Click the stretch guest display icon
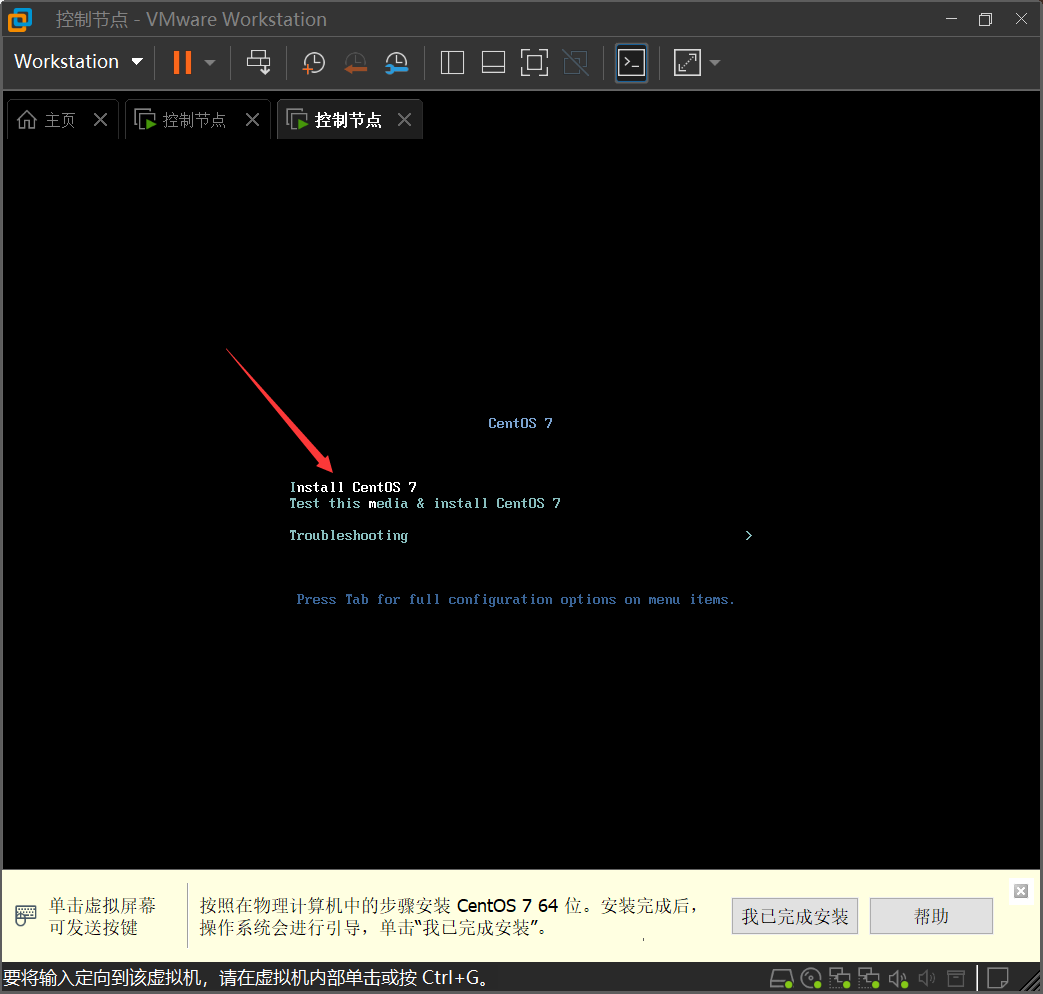The image size is (1043, 994). click(x=687, y=63)
